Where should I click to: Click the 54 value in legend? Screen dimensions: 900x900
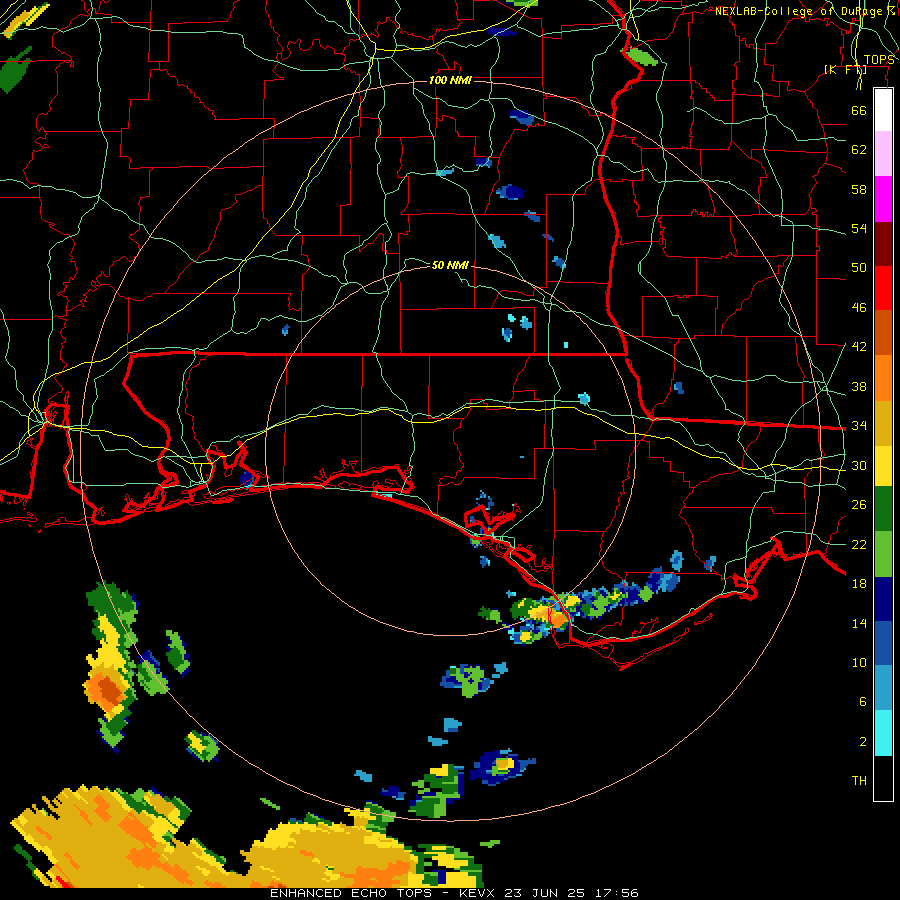click(x=859, y=228)
